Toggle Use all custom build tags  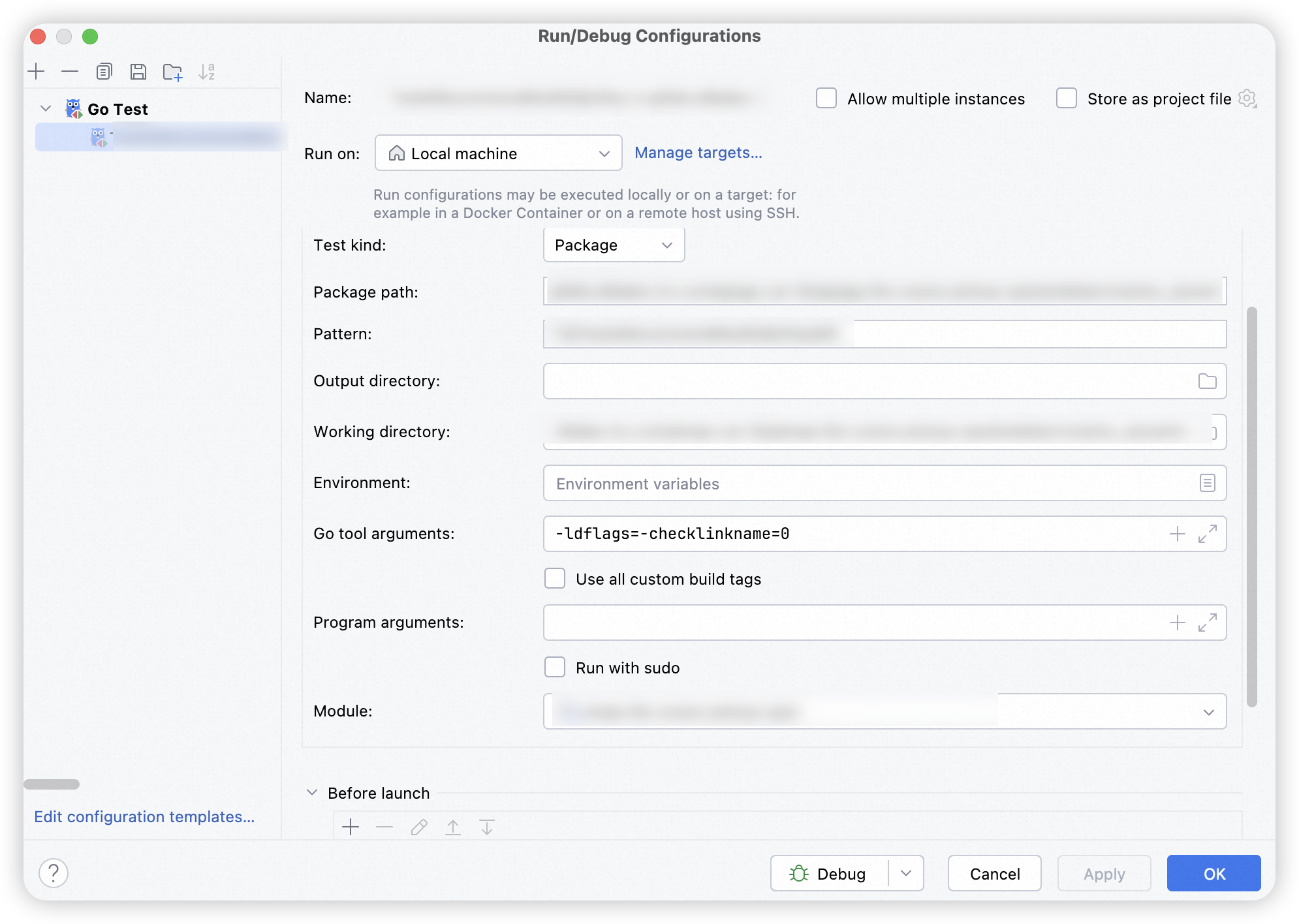555,579
